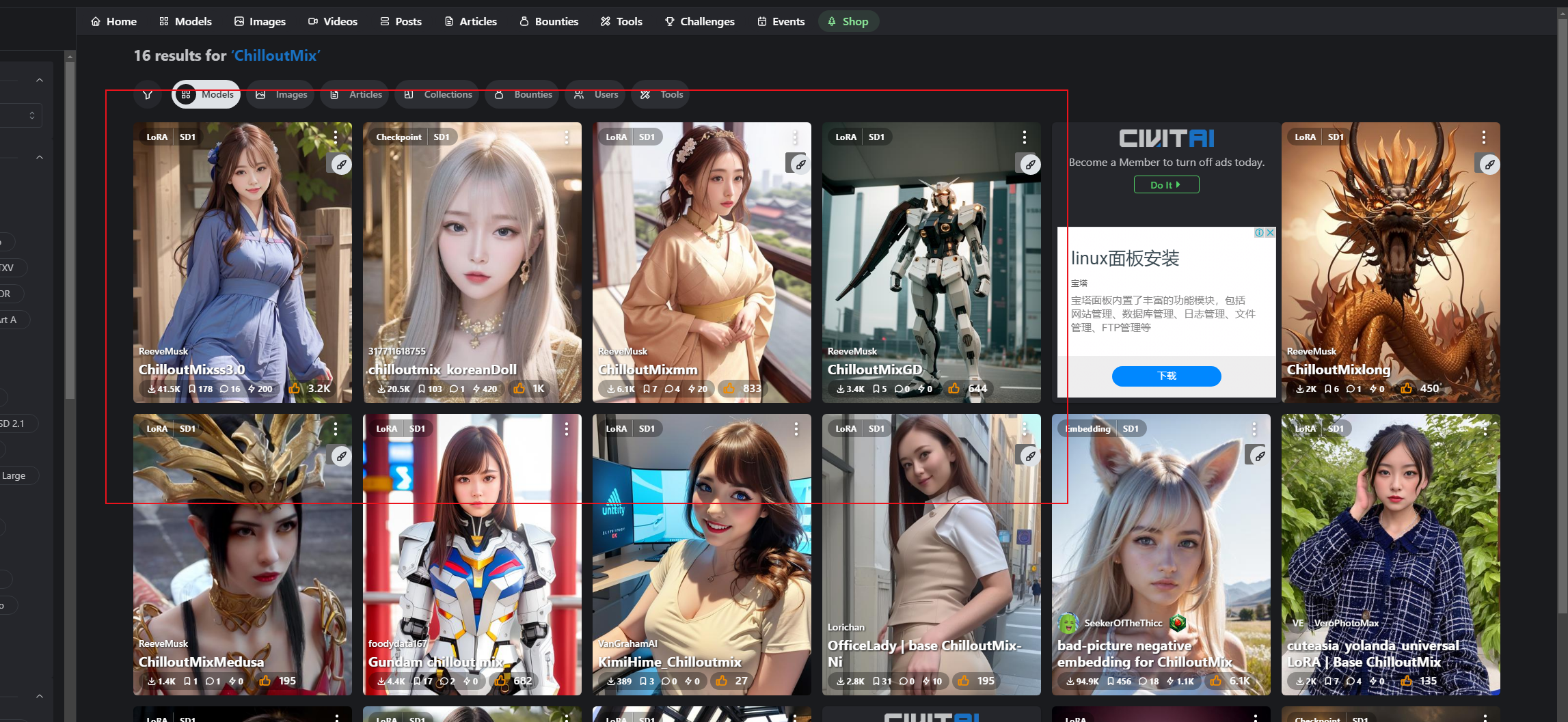Screen dimensions: 1568x722
Task: Click thumbs-up 195 on ChilloutMixMedusa
Action: (278, 680)
